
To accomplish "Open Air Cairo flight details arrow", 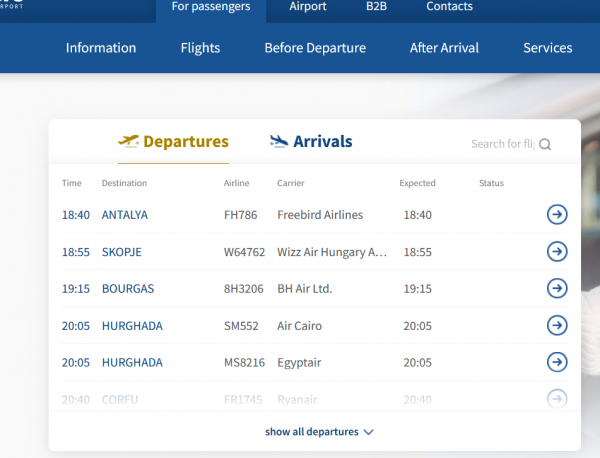I will tap(557, 325).
